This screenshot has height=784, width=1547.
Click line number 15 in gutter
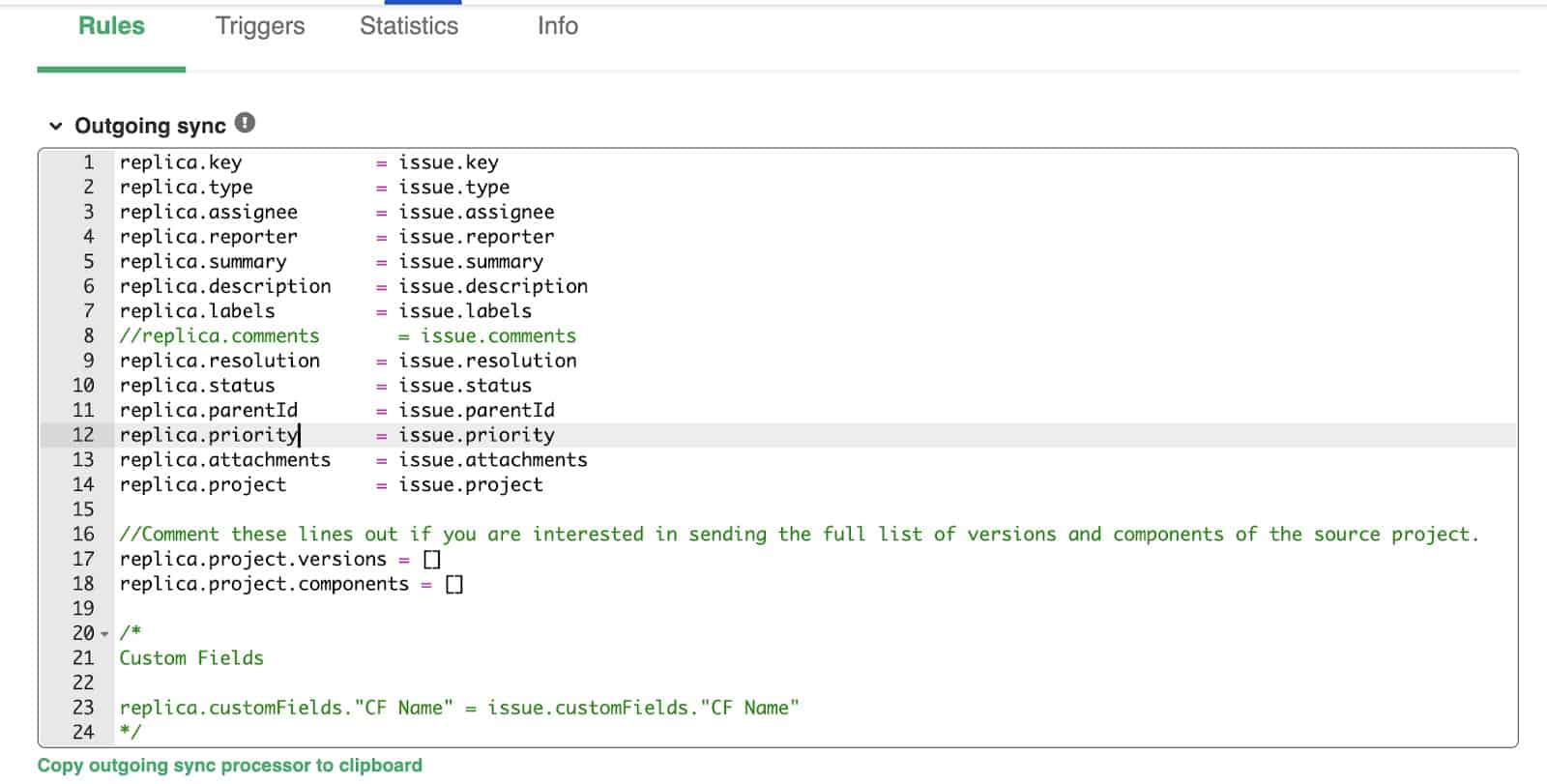(x=83, y=509)
